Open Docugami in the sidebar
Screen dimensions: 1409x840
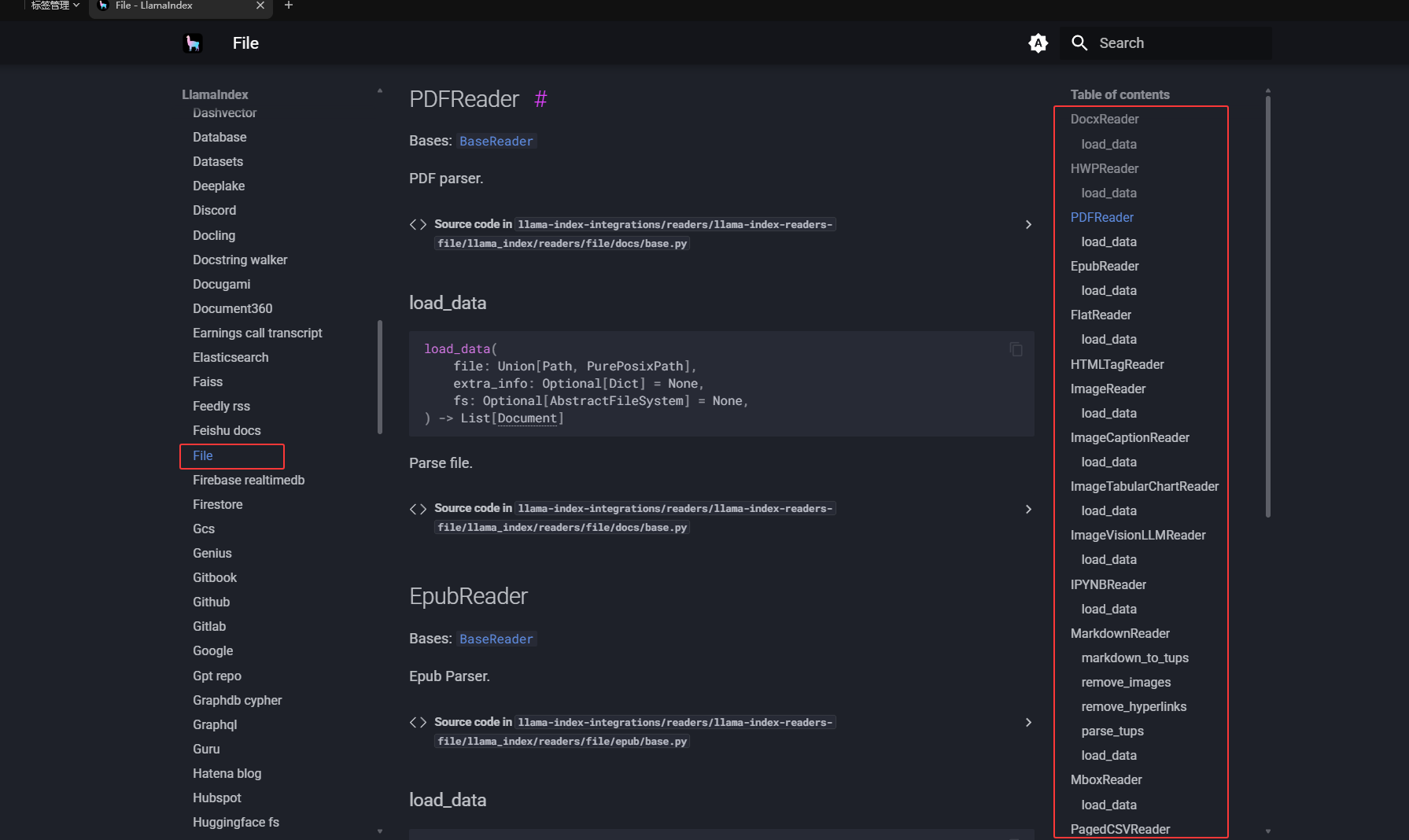tap(222, 284)
